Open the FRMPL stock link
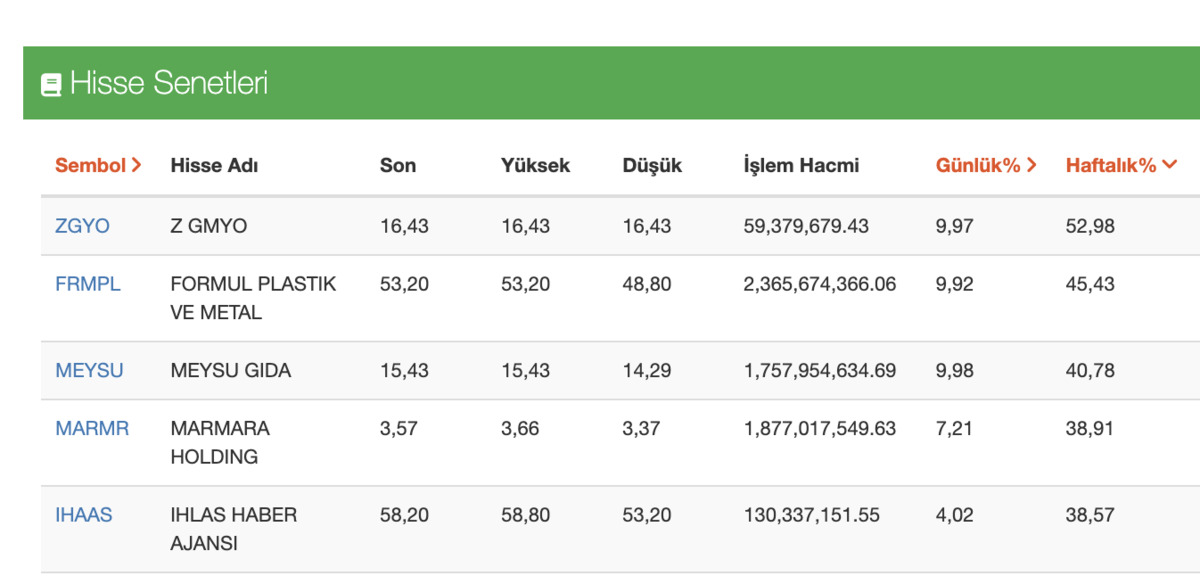1200x576 pixels. click(87, 284)
